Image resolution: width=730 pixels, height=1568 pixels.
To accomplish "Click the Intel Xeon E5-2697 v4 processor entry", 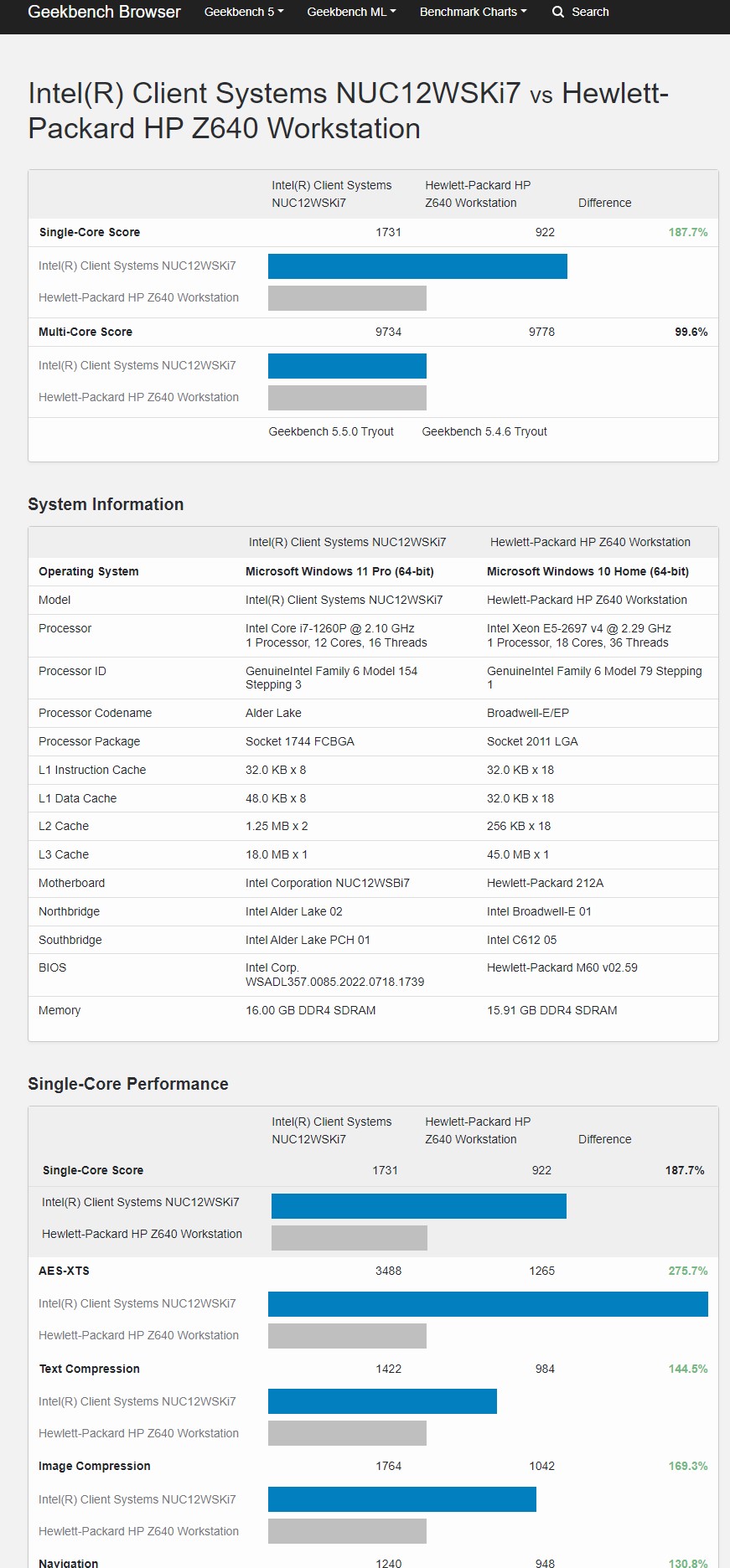I will click(x=579, y=628).
